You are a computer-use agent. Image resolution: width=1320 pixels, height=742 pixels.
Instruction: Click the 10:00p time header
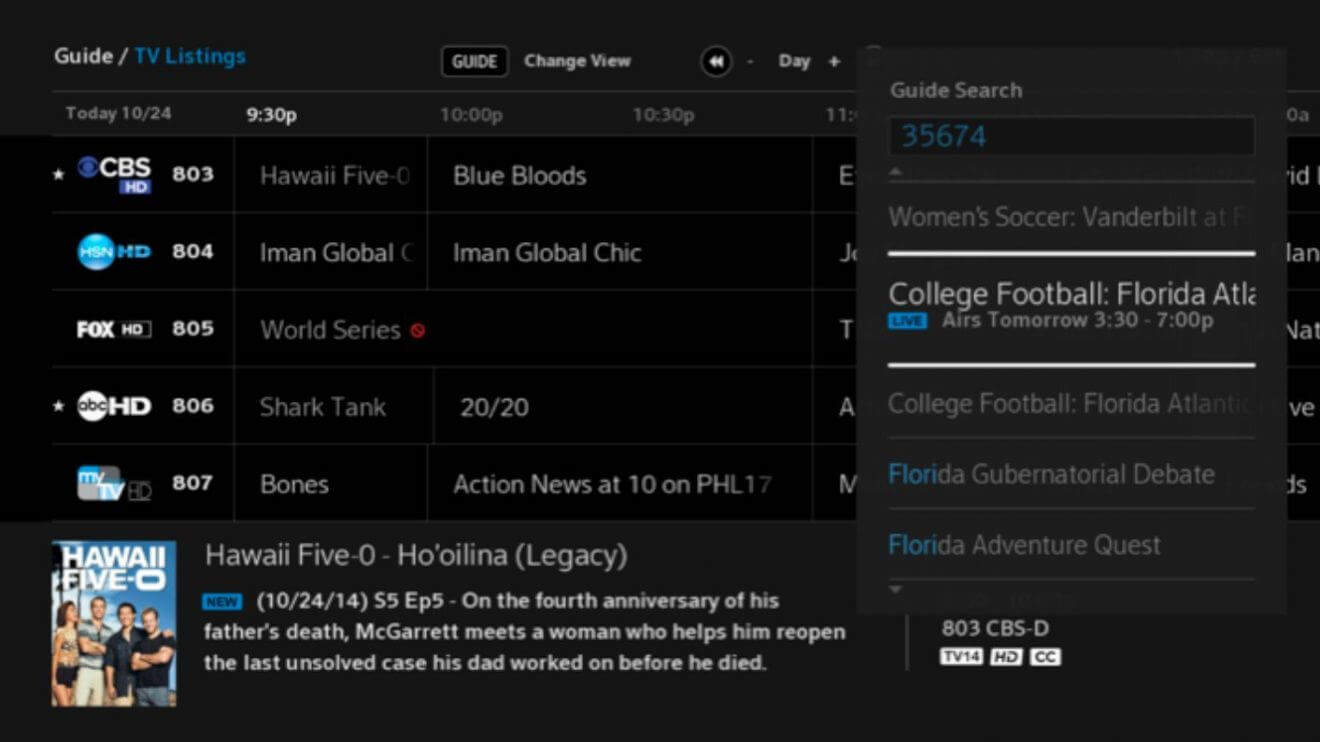(471, 115)
